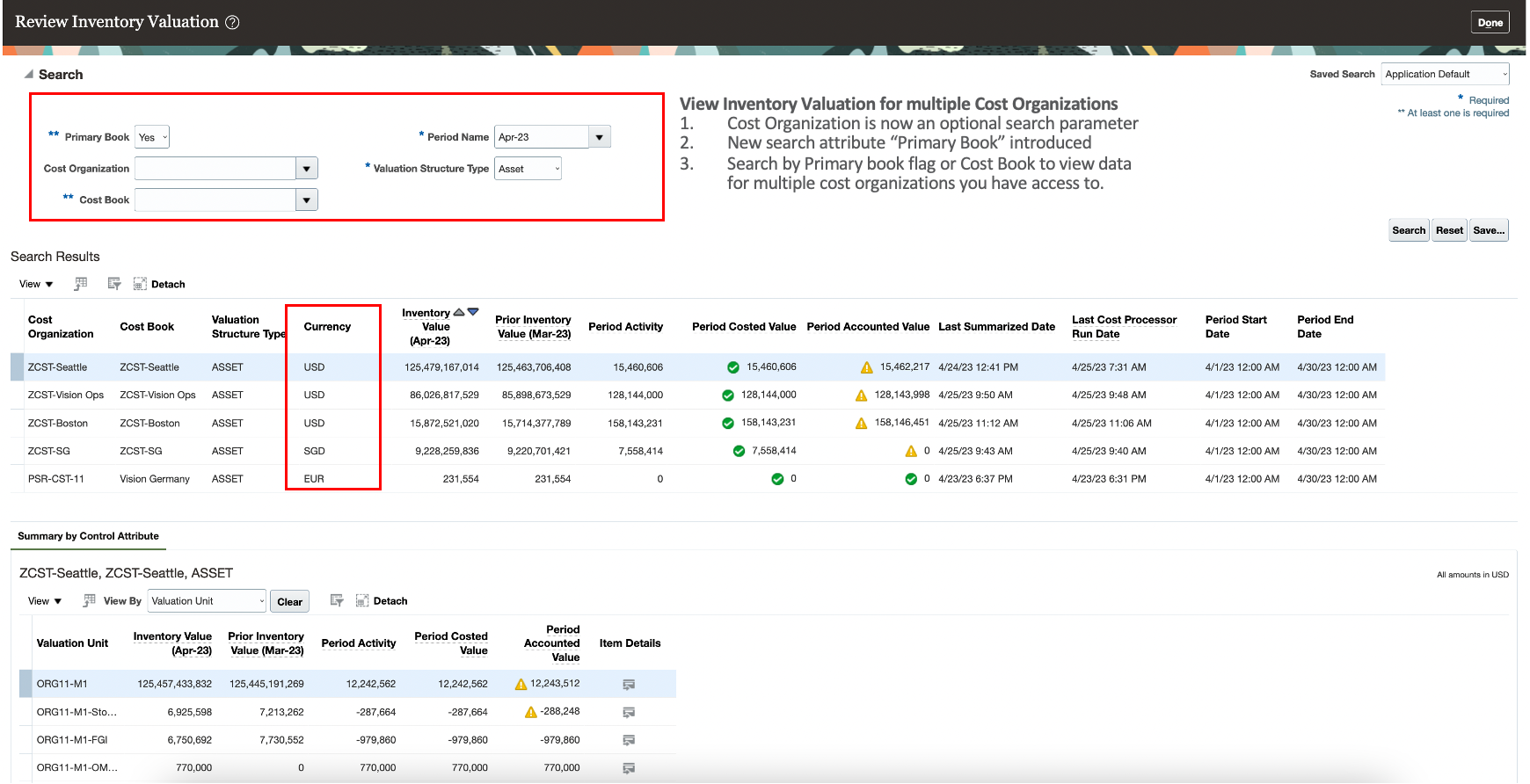Image resolution: width=1530 pixels, height=784 pixels.
Task: Click the summary table freeze column icon
Action: (90, 600)
